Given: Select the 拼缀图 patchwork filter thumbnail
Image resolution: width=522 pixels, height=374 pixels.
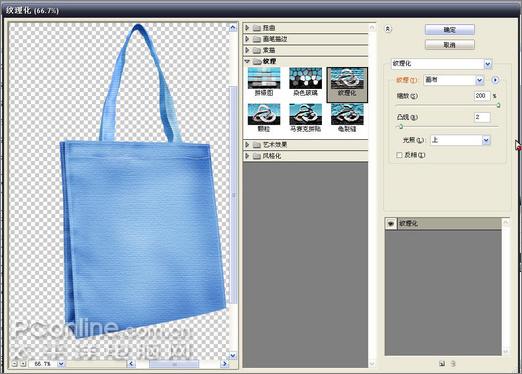Looking at the screenshot, I should (x=264, y=82).
